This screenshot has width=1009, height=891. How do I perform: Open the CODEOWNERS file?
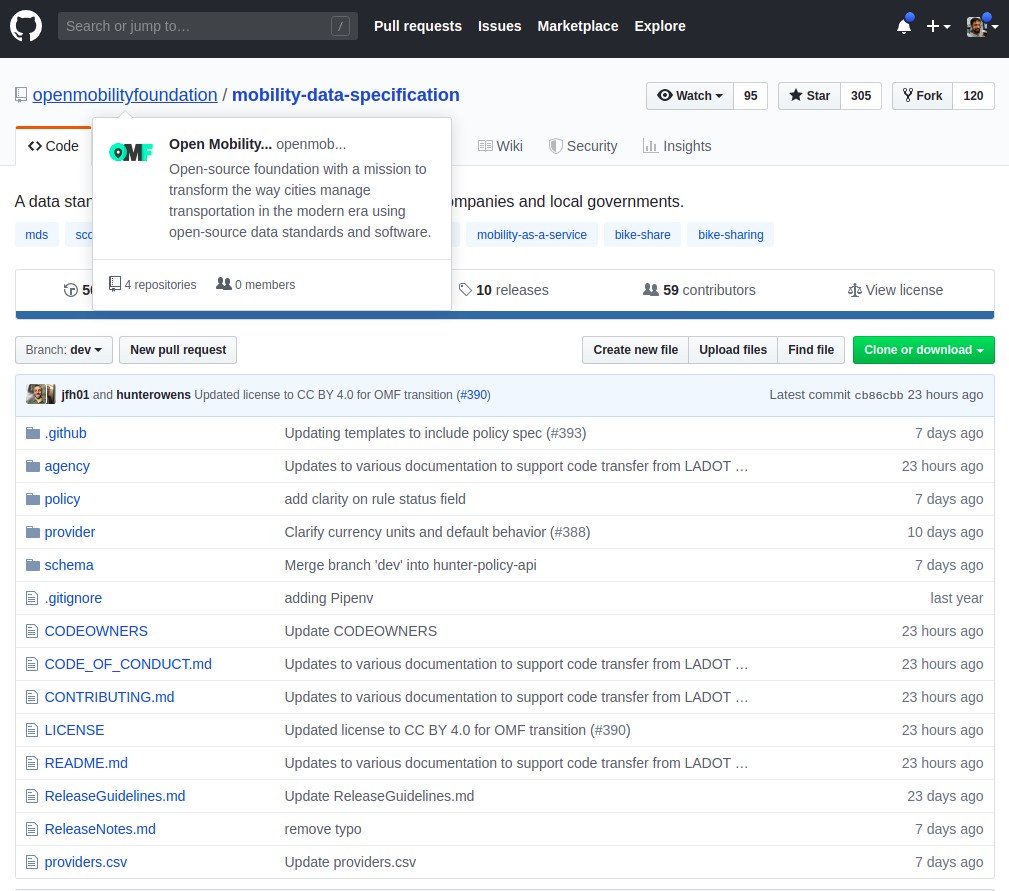(96, 631)
